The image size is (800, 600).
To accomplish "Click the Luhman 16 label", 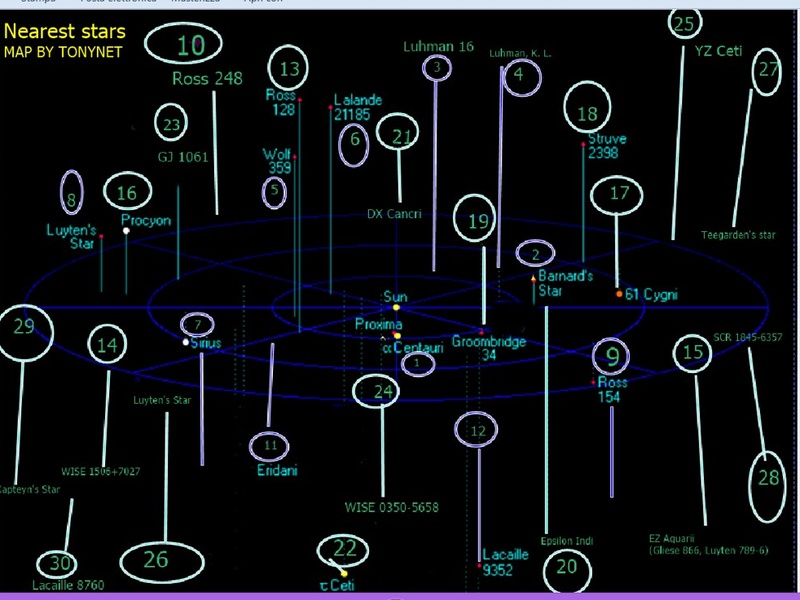I will 438,46.
